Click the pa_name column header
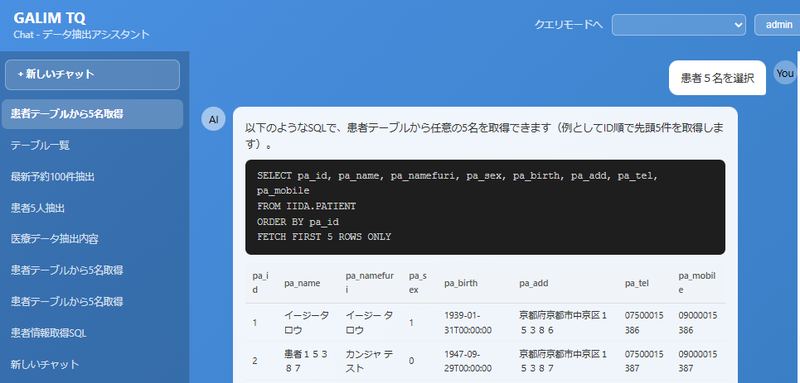The image size is (800, 383). pos(302,283)
